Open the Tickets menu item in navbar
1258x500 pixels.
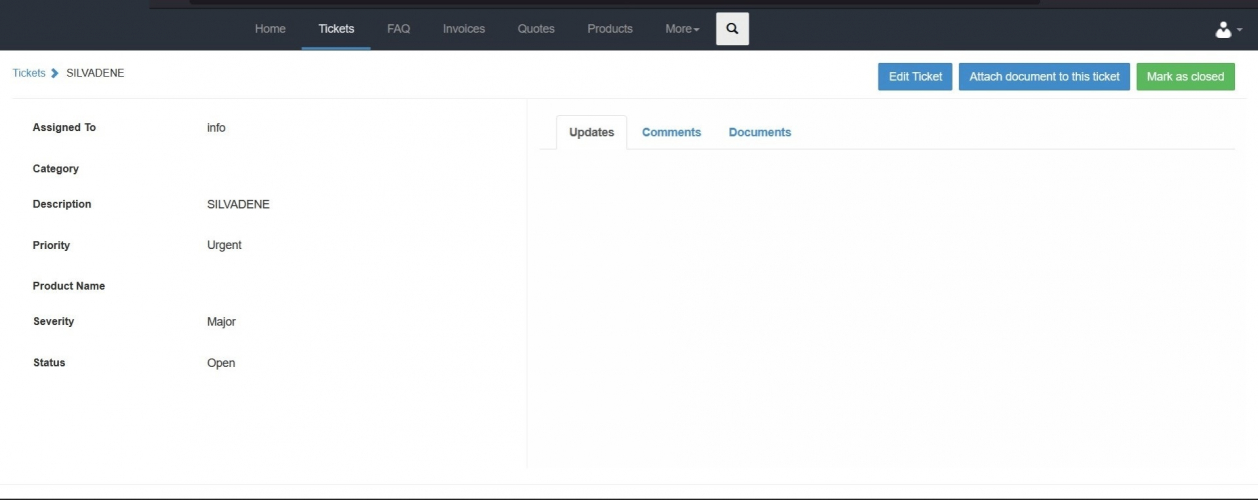tap(336, 29)
